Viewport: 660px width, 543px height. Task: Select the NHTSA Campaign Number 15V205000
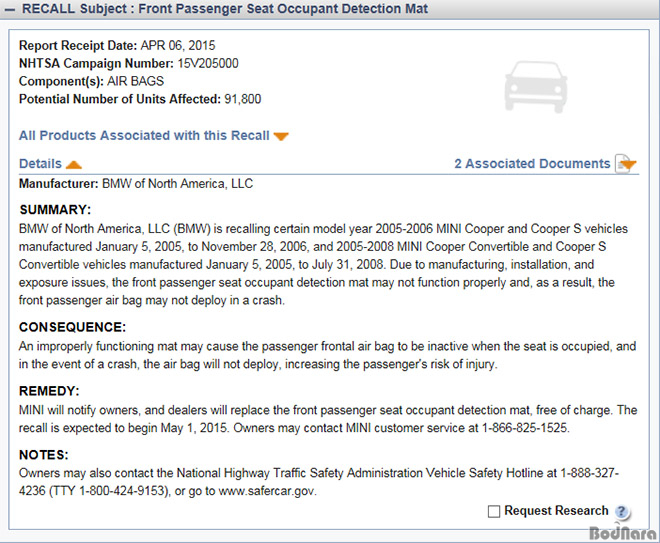(208, 64)
